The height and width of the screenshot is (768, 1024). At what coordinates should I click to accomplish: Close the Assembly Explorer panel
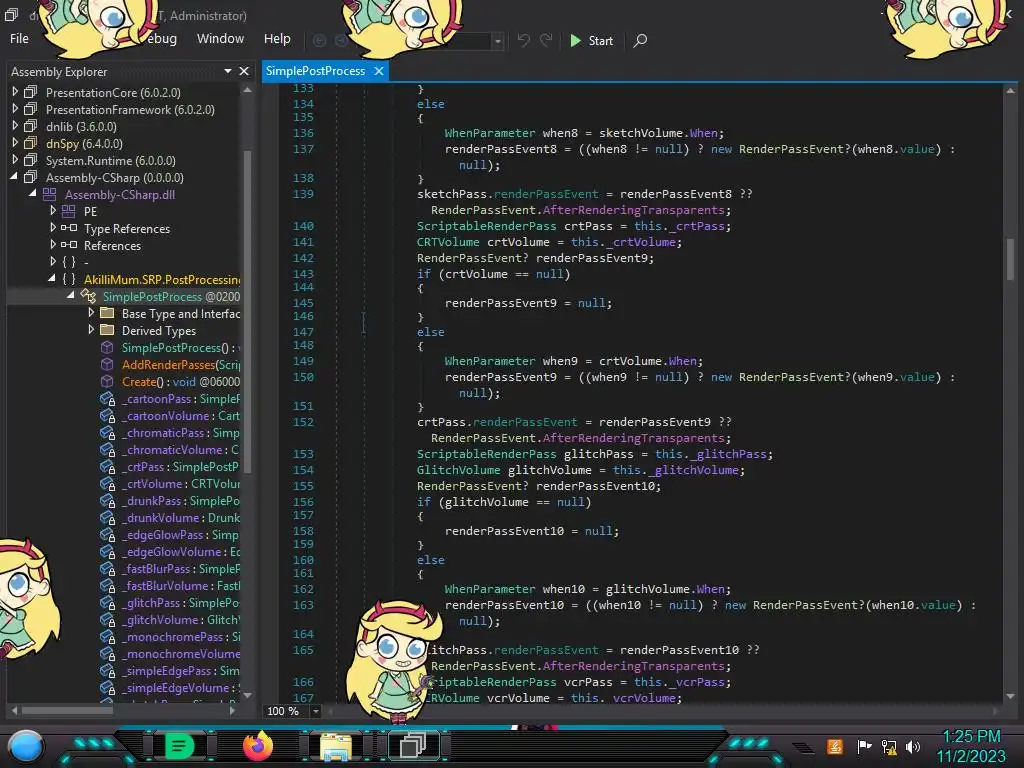click(244, 71)
